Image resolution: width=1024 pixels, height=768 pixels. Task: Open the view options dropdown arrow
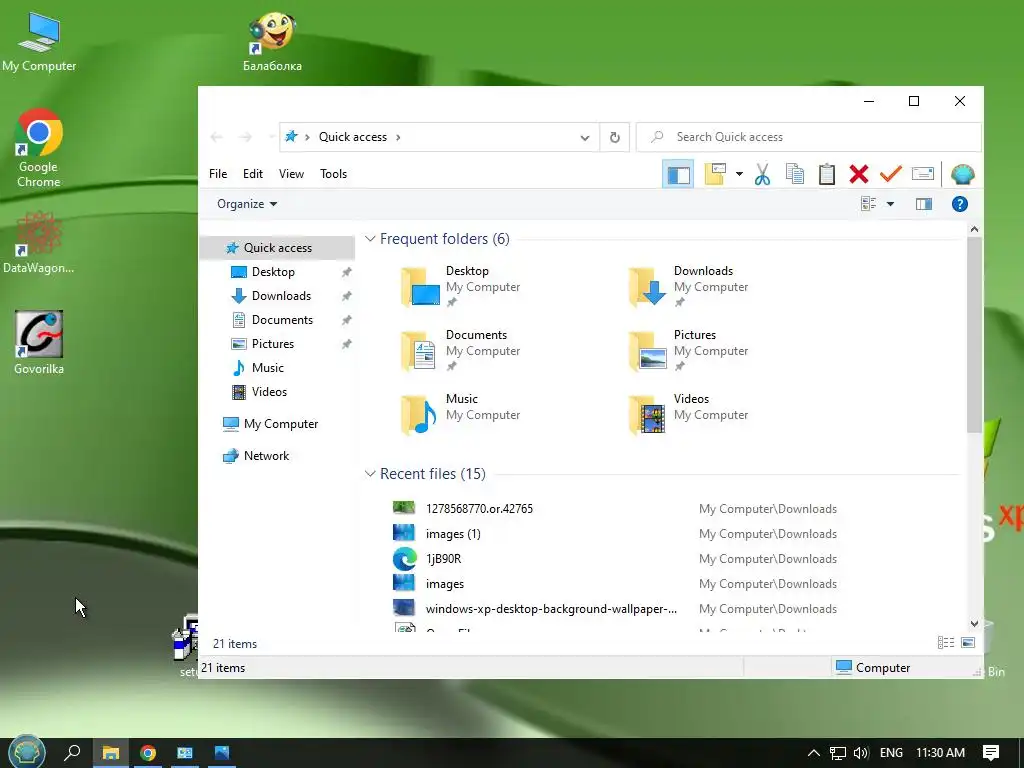890,204
